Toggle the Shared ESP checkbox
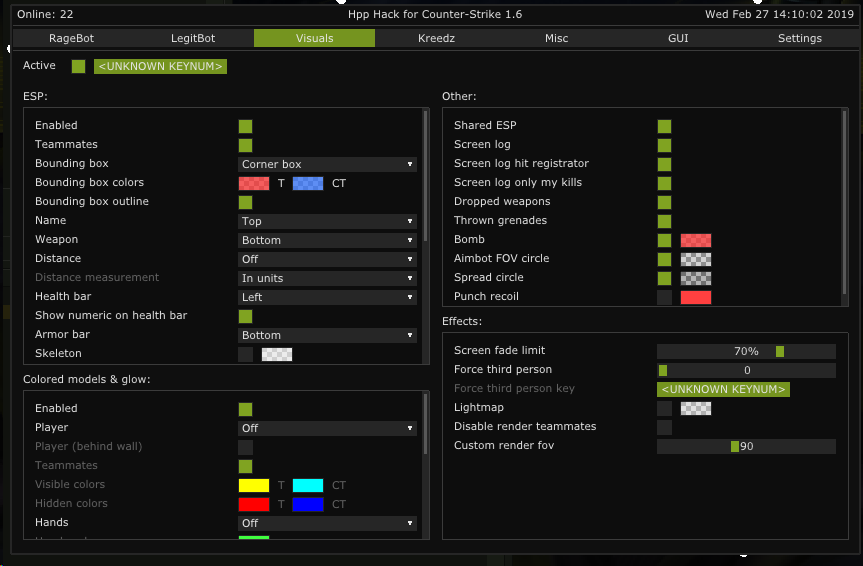863x566 pixels. [664, 126]
